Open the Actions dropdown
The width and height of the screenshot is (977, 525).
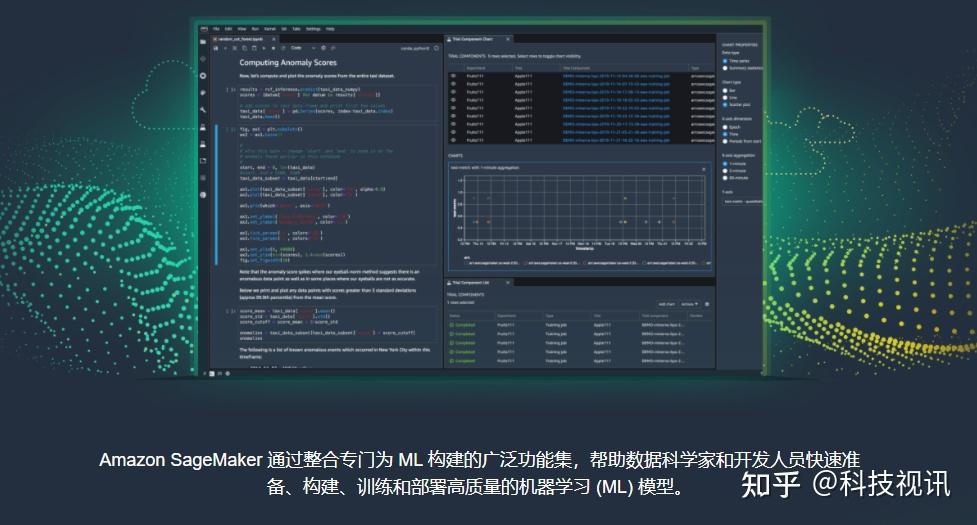click(x=689, y=304)
